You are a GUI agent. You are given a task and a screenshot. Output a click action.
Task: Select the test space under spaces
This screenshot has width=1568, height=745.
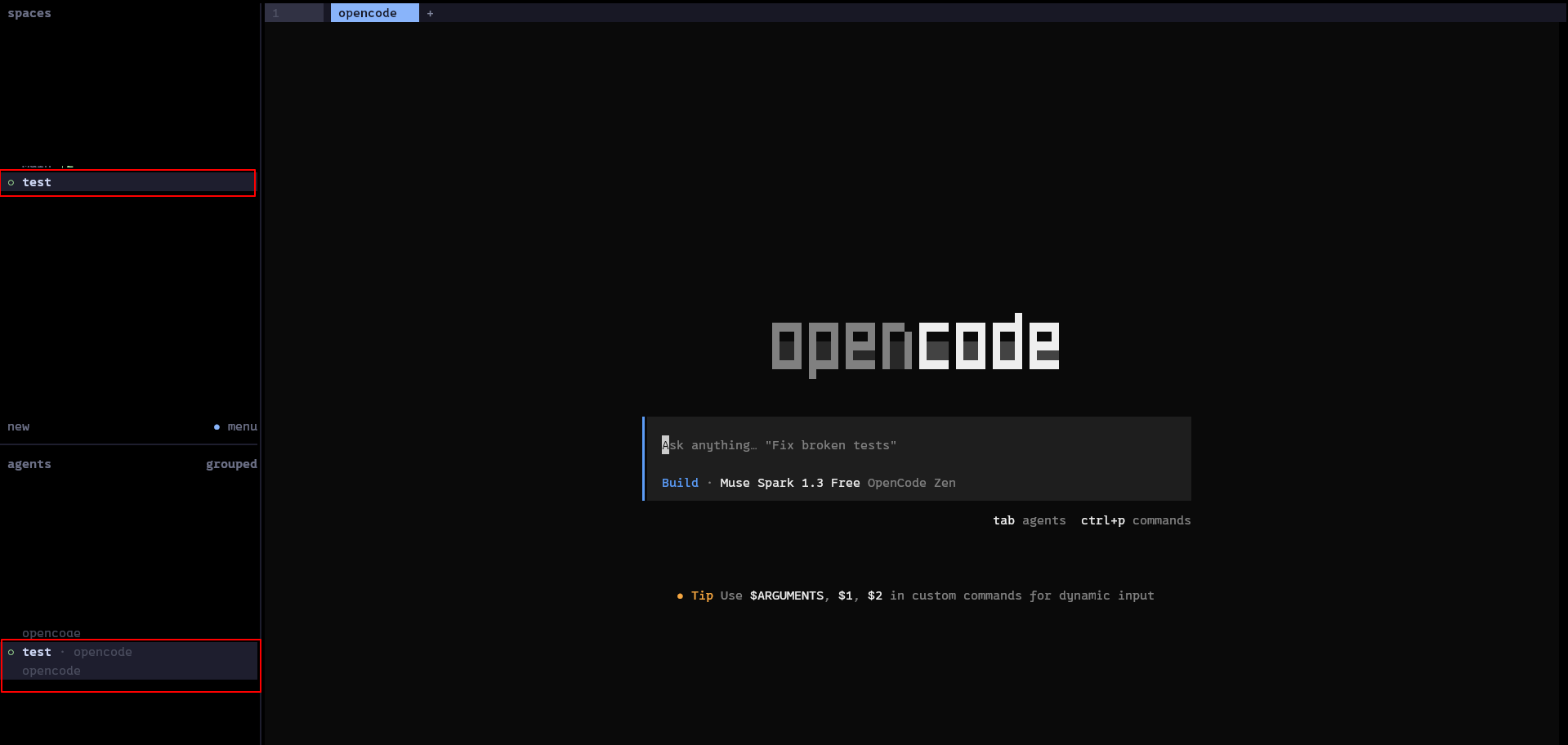[x=128, y=182]
